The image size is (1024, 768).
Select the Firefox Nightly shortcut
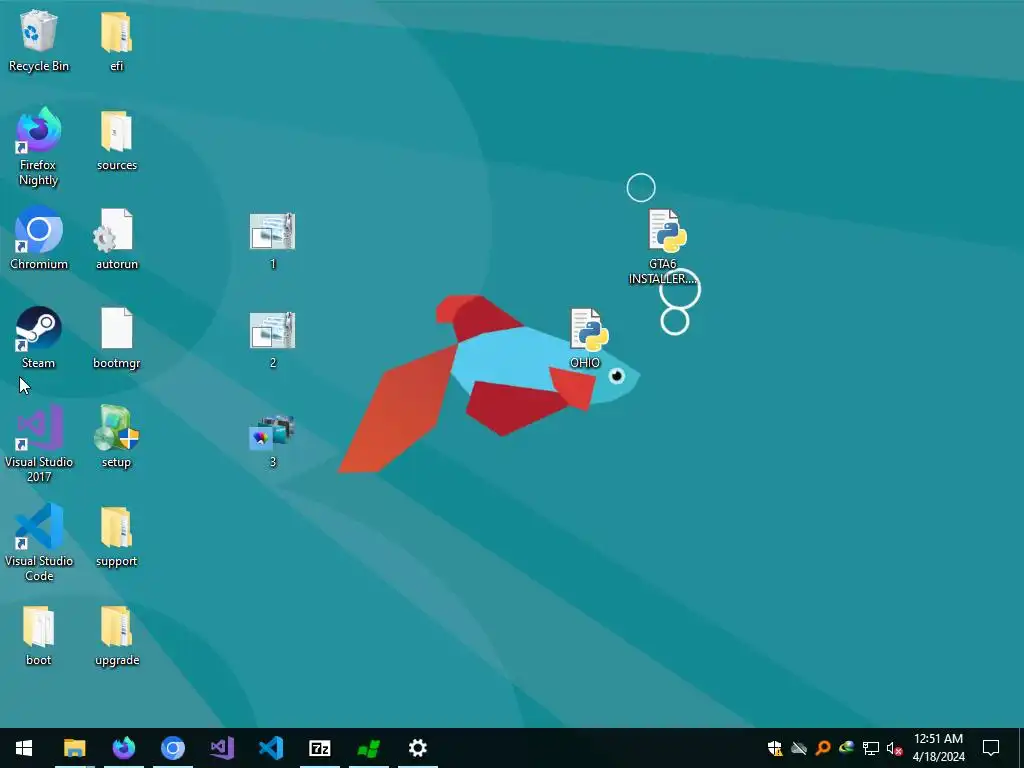coord(39,147)
